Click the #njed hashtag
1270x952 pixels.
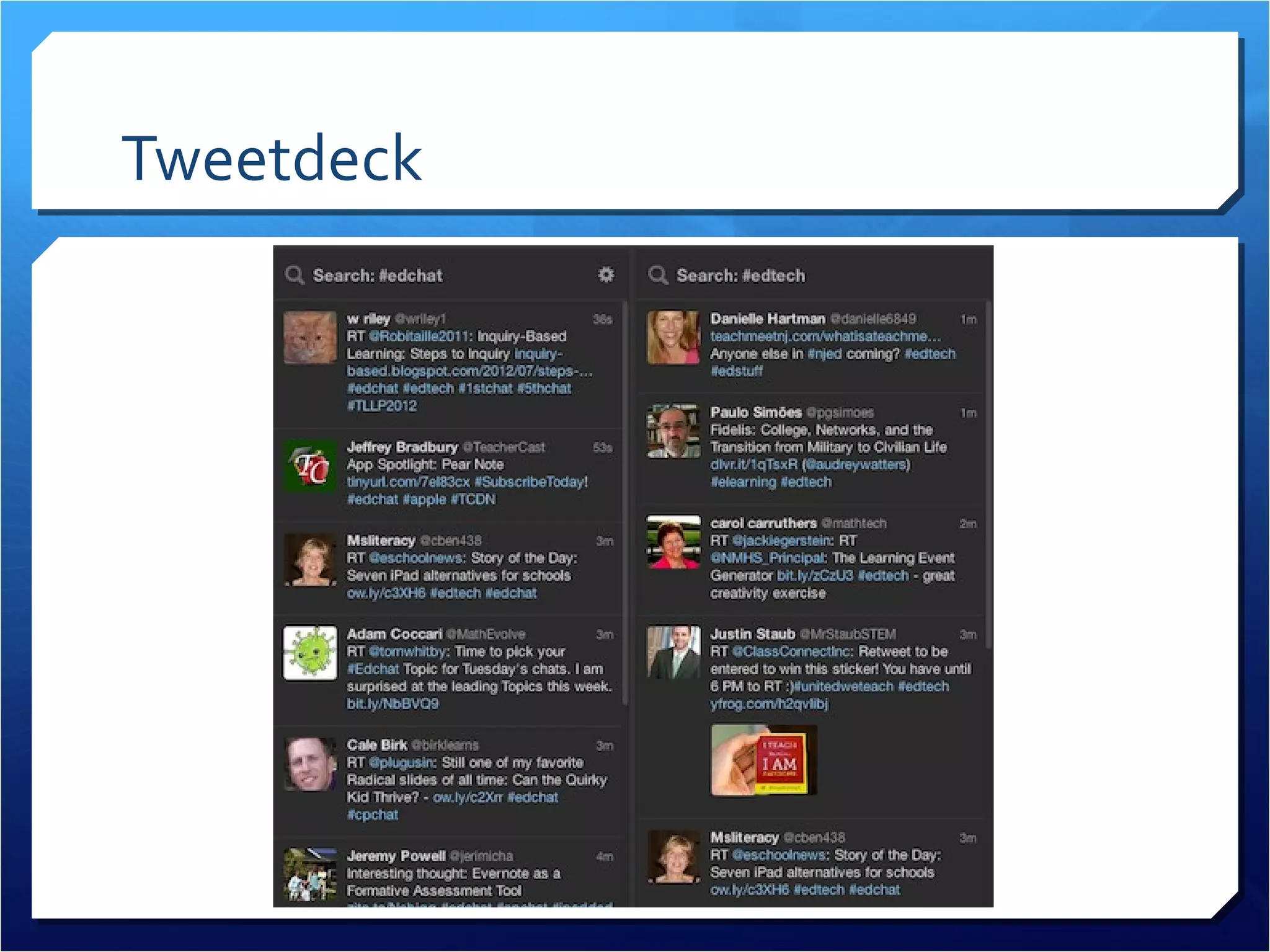point(825,354)
